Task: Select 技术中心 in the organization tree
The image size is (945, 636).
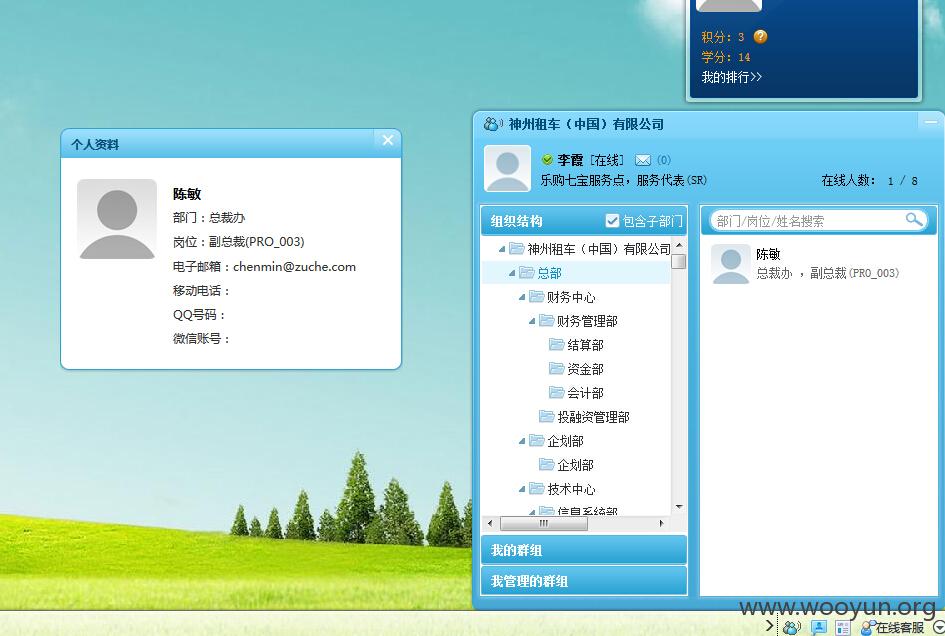Action: 571,489
